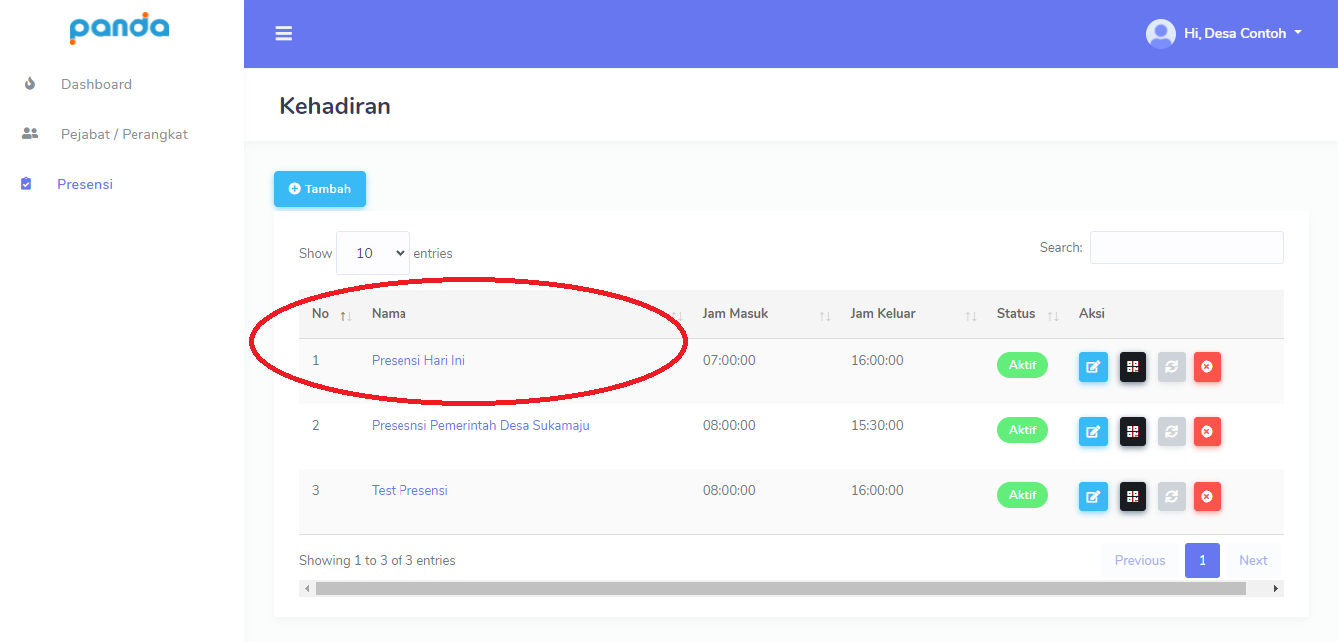This screenshot has height=642, width=1338.
Task: Show QR code for Presensi Hari Ini
Action: pyautogui.click(x=1132, y=367)
